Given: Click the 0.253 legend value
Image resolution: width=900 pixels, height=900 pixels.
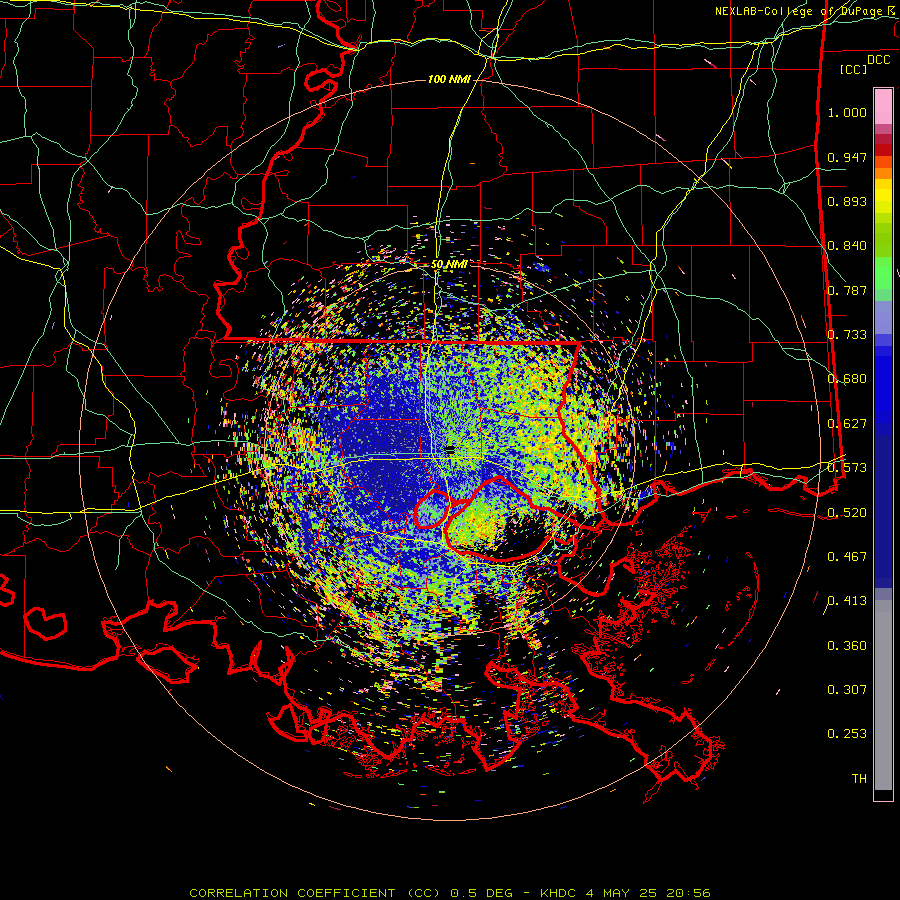Looking at the screenshot, I should point(847,734).
